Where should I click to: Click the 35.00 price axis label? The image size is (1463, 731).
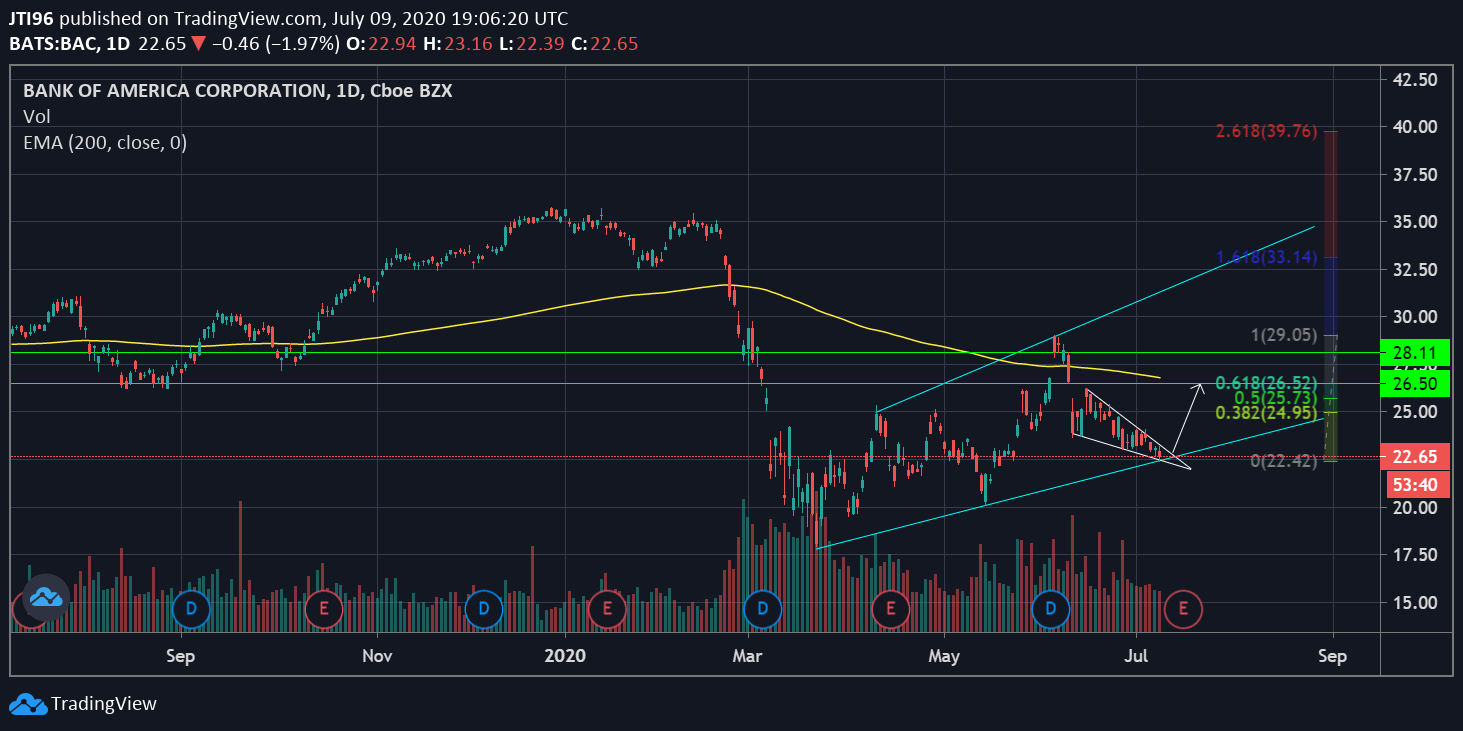click(1416, 222)
